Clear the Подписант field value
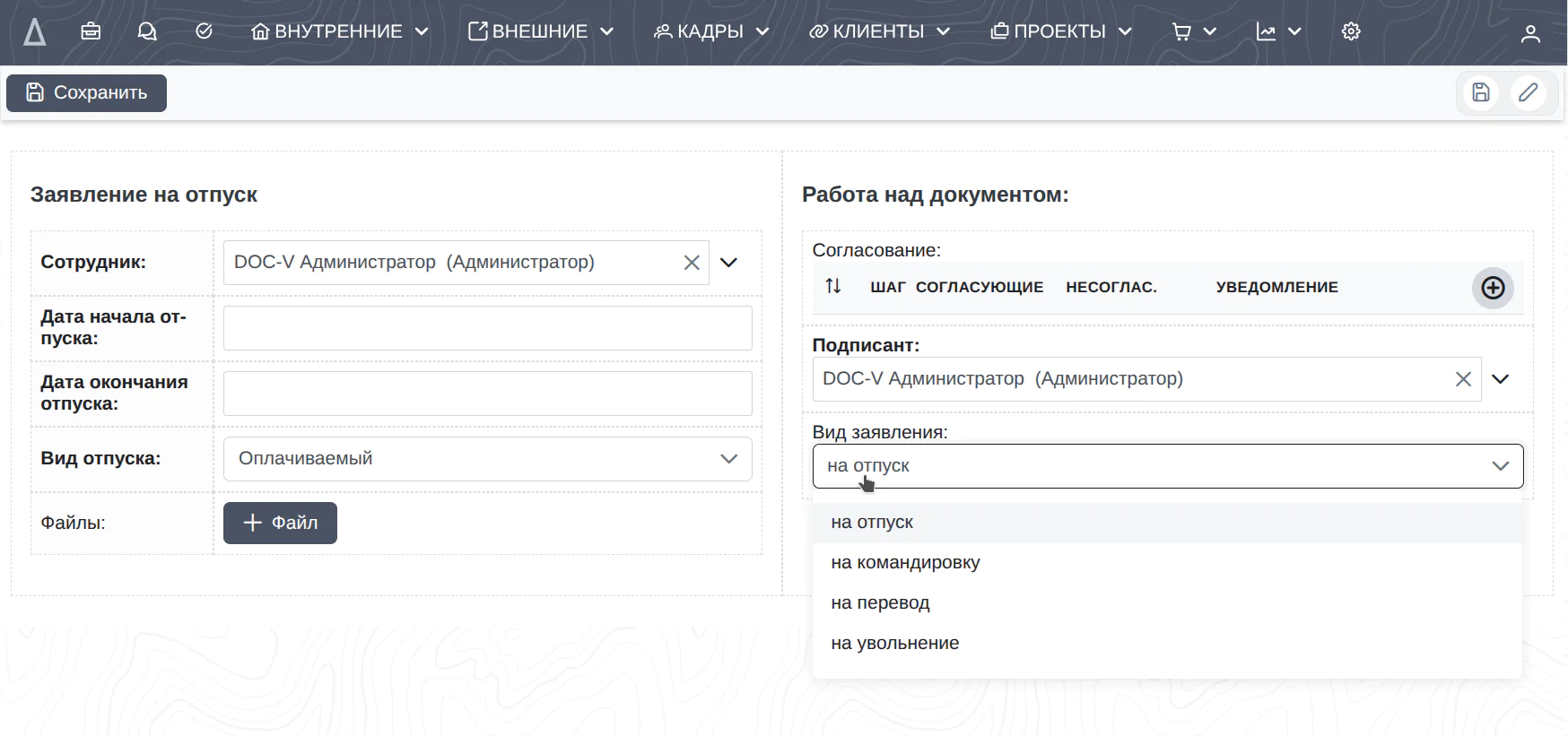 point(1463,379)
